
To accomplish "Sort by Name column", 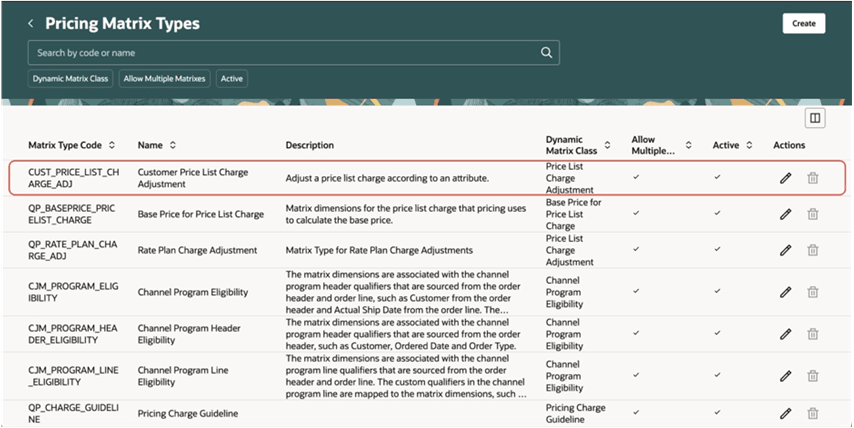I will tap(173, 145).
